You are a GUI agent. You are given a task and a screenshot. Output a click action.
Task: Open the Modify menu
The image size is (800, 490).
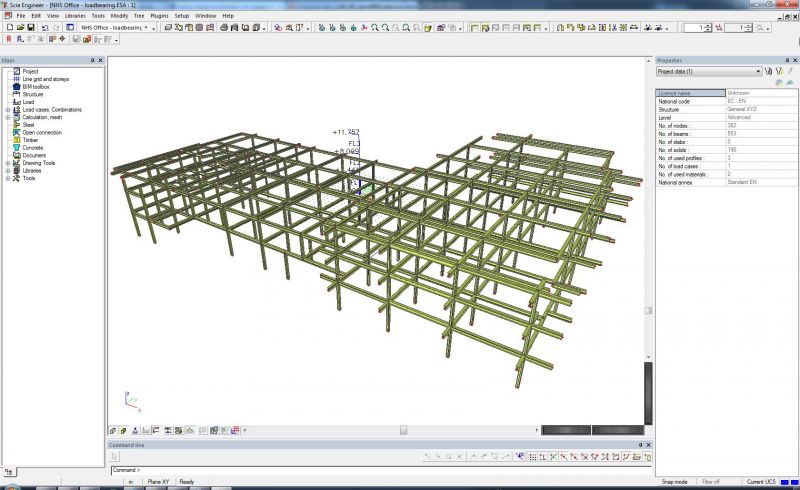point(119,16)
